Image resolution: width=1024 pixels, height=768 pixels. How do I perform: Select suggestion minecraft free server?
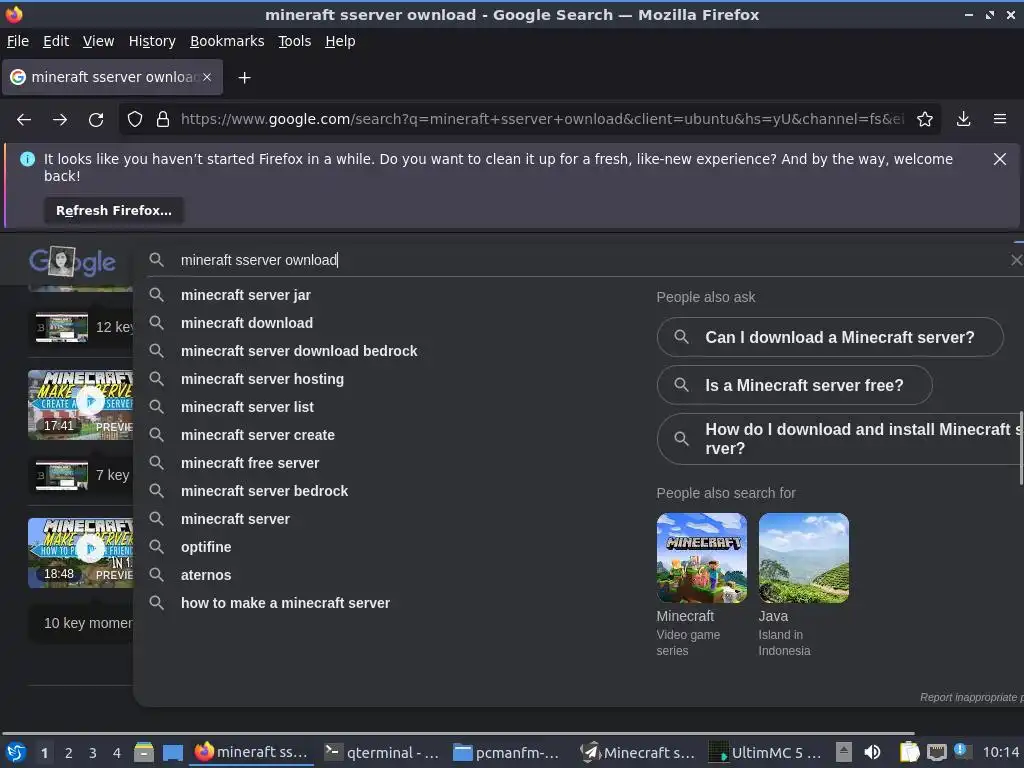click(x=250, y=464)
